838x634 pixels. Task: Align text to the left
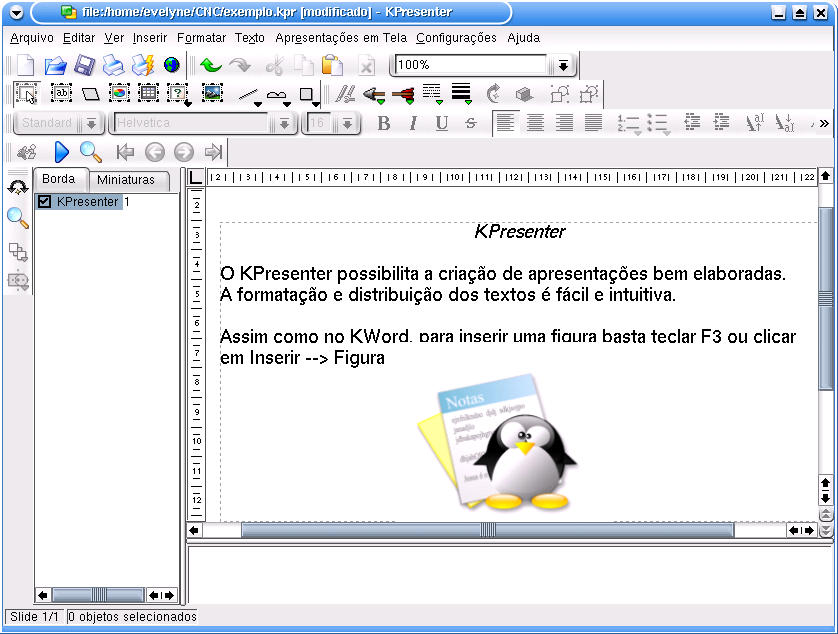click(505, 123)
